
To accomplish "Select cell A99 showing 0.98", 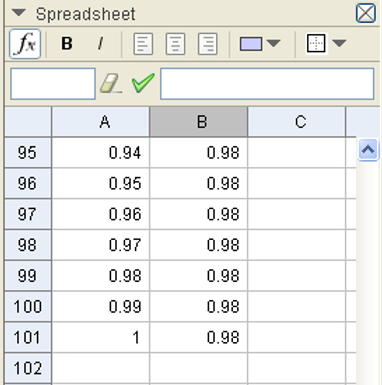I will click(101, 276).
